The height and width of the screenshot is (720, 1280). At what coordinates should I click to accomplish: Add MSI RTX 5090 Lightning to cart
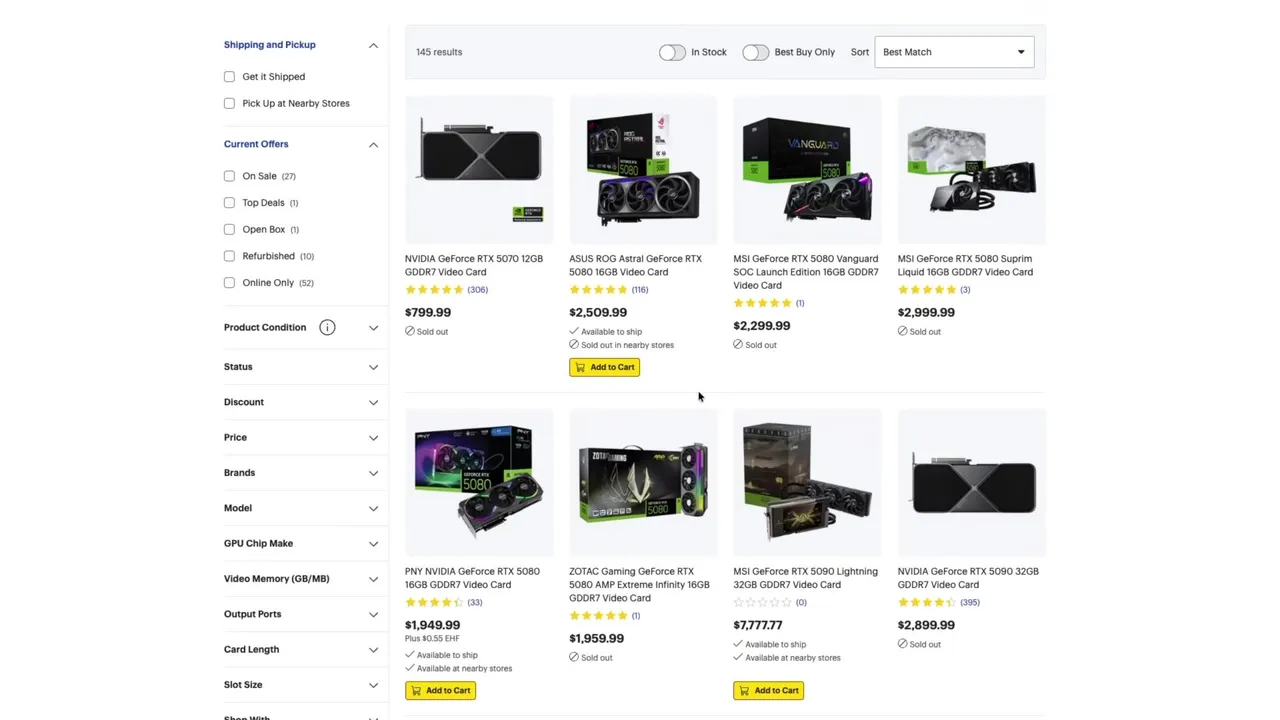pos(768,690)
